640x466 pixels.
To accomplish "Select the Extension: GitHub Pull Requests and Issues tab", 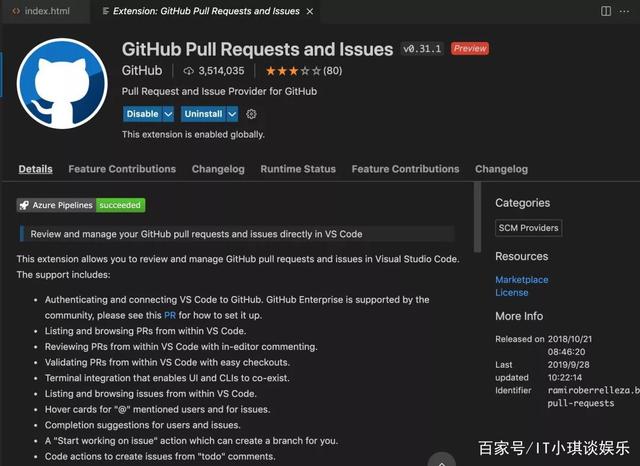I will click(x=206, y=11).
